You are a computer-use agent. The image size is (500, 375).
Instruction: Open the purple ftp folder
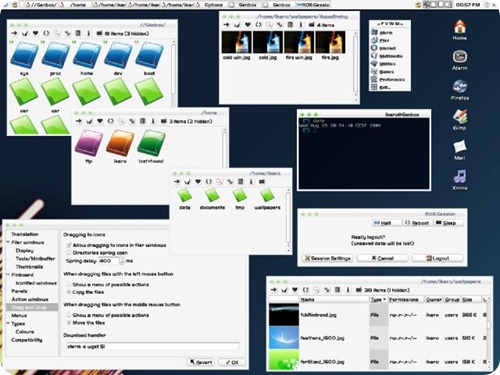[x=88, y=143]
